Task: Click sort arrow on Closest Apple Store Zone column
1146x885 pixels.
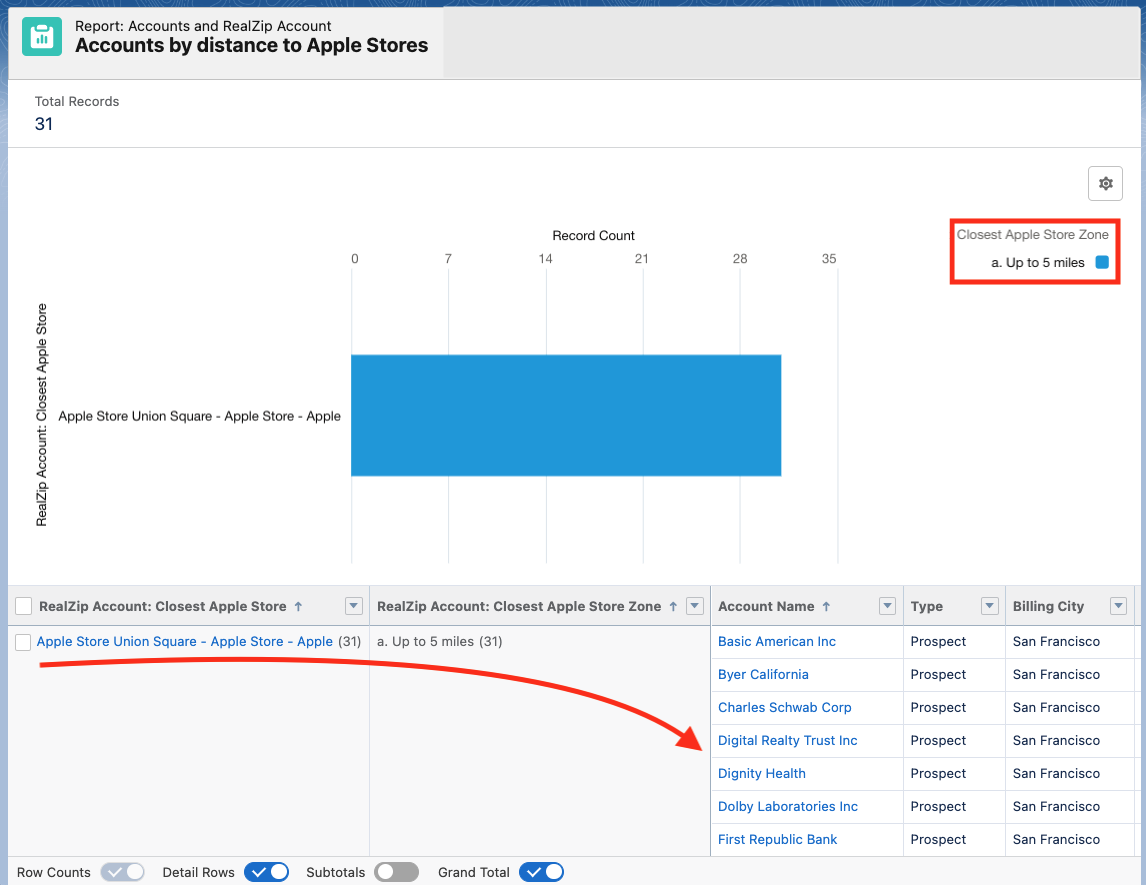Action: 673,607
